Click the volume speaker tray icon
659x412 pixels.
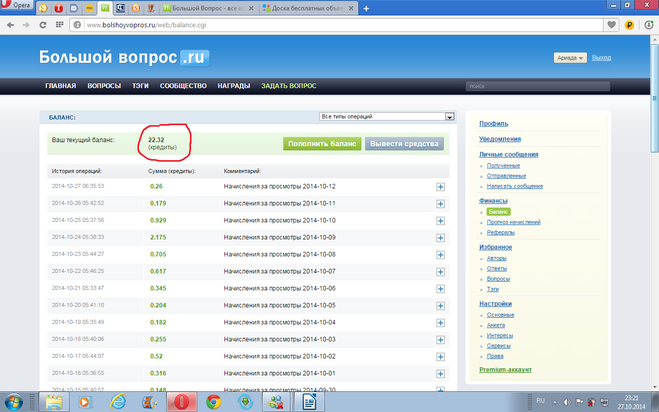coord(567,402)
